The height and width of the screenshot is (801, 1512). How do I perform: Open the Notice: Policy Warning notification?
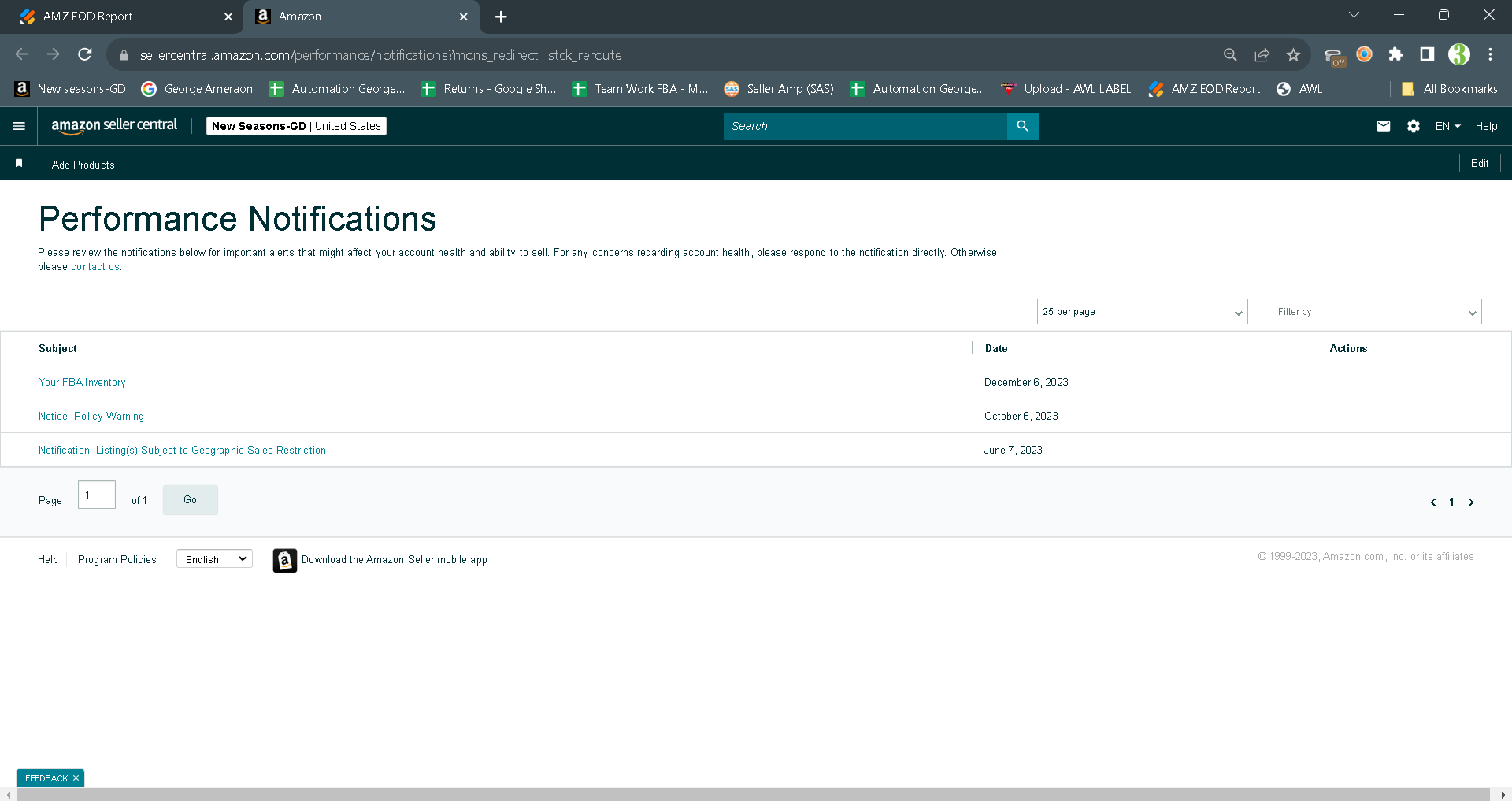(91, 417)
